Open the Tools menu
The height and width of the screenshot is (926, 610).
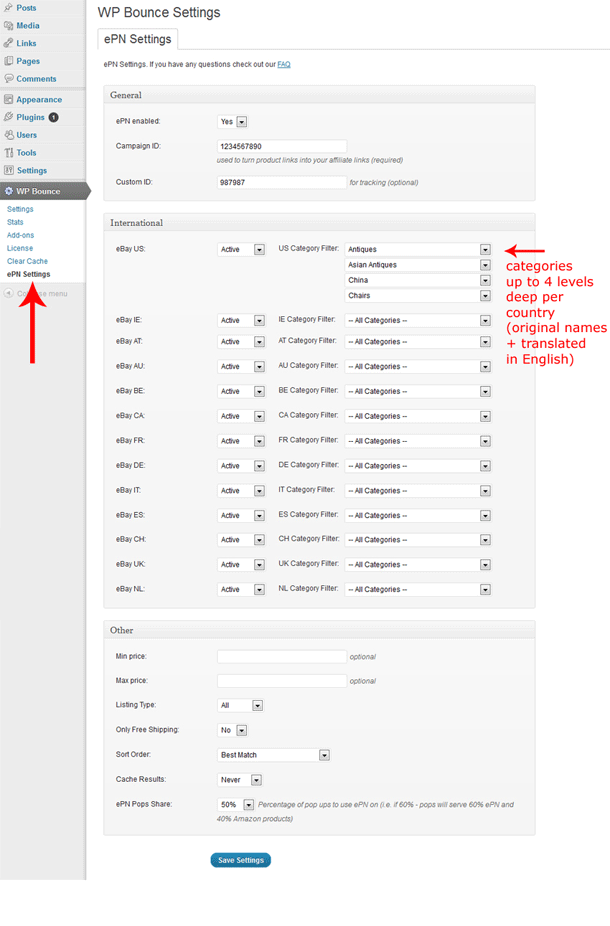[x=26, y=152]
